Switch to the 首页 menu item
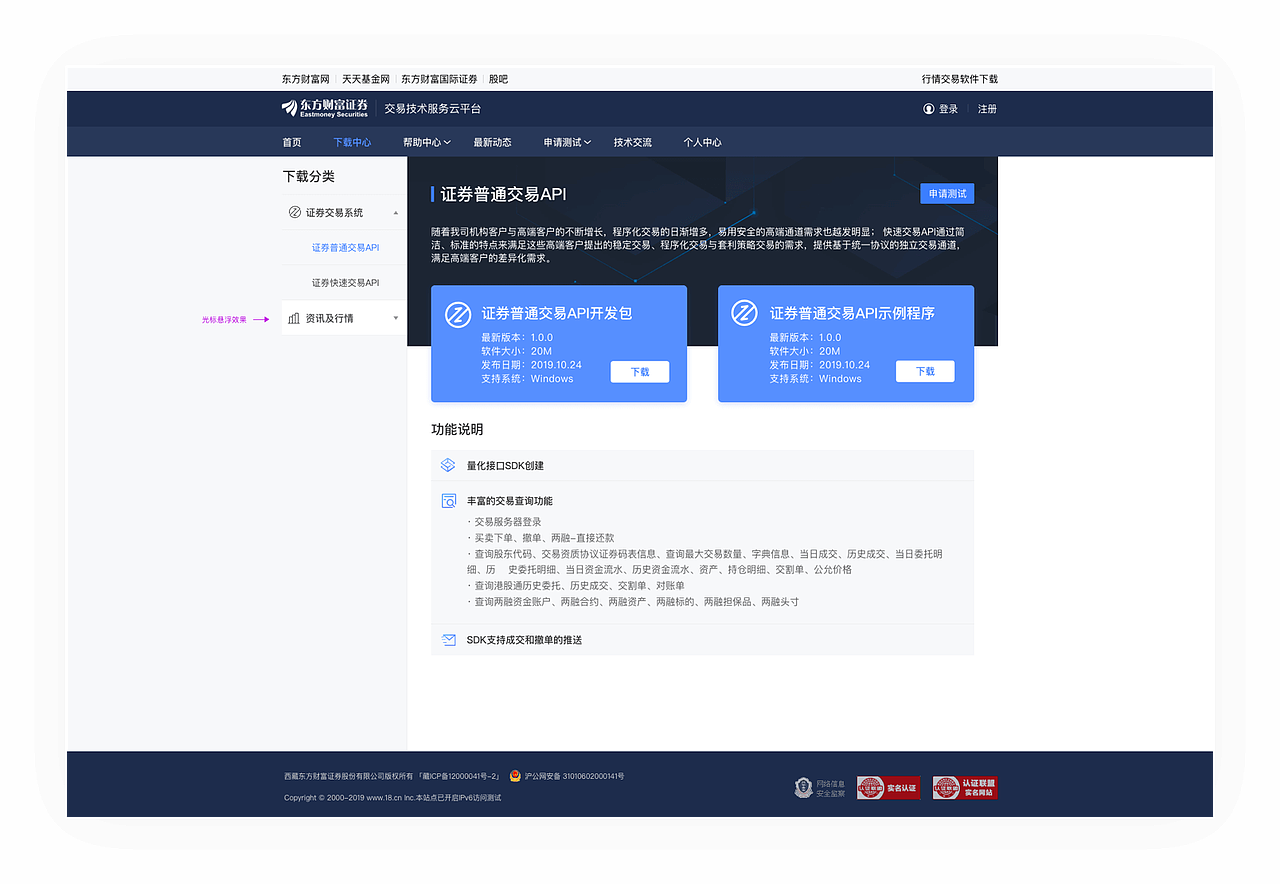 (291, 142)
